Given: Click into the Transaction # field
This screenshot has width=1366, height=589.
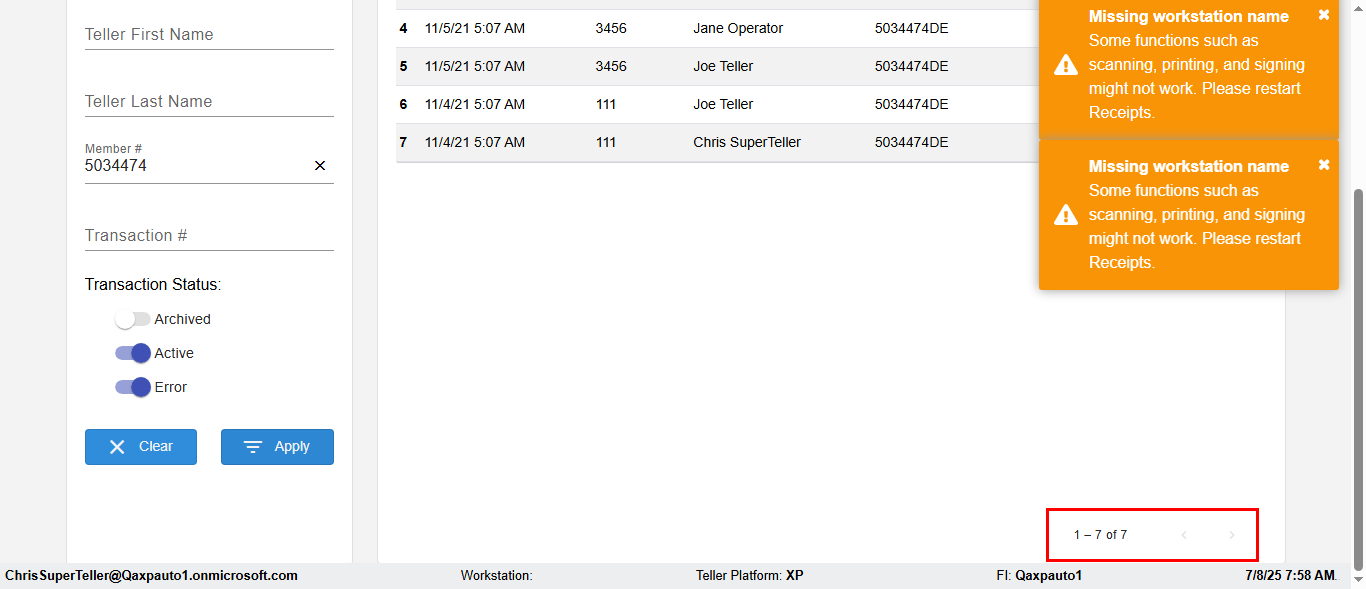Looking at the screenshot, I should (209, 236).
